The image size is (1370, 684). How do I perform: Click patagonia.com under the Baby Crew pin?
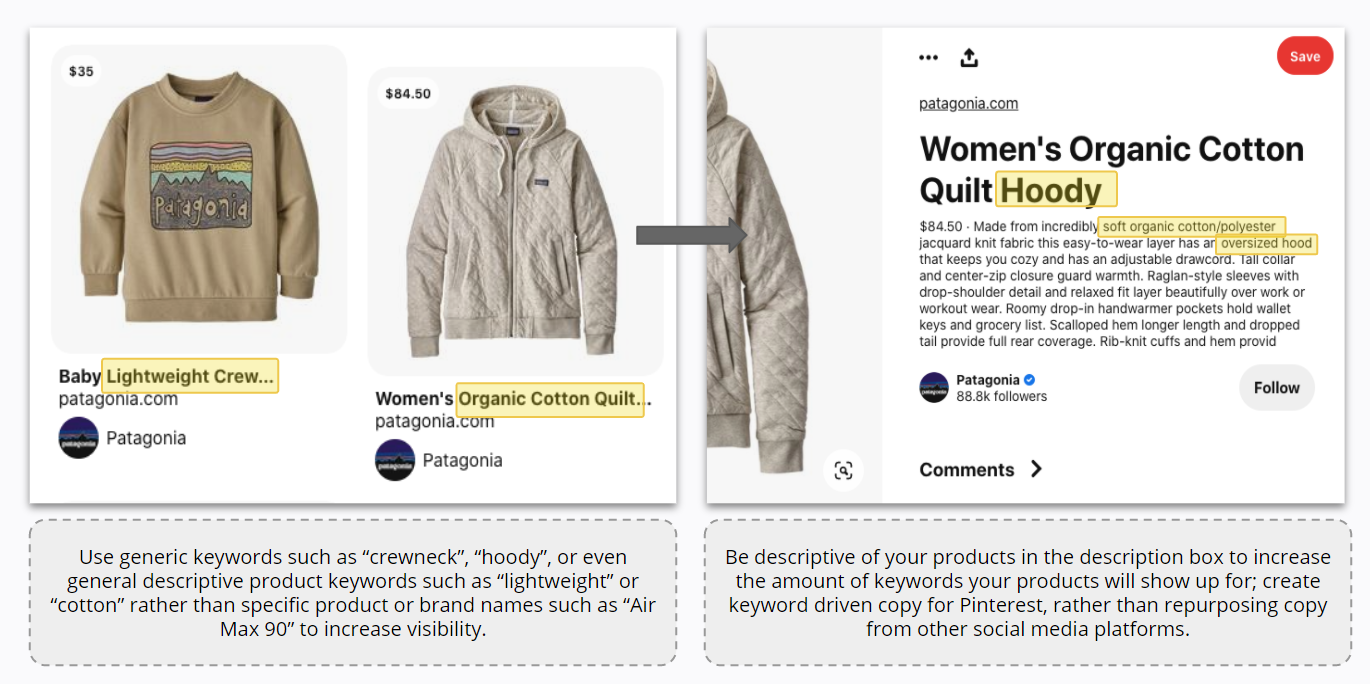point(118,399)
